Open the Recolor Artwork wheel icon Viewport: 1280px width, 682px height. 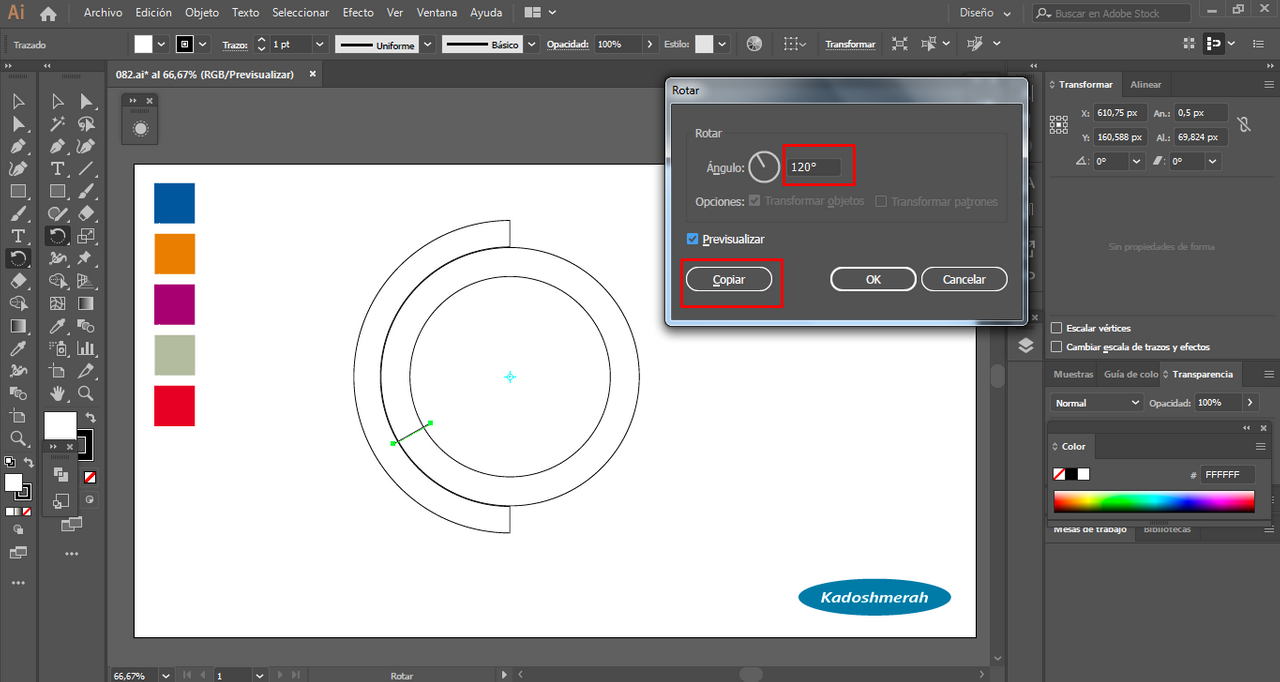(754, 44)
